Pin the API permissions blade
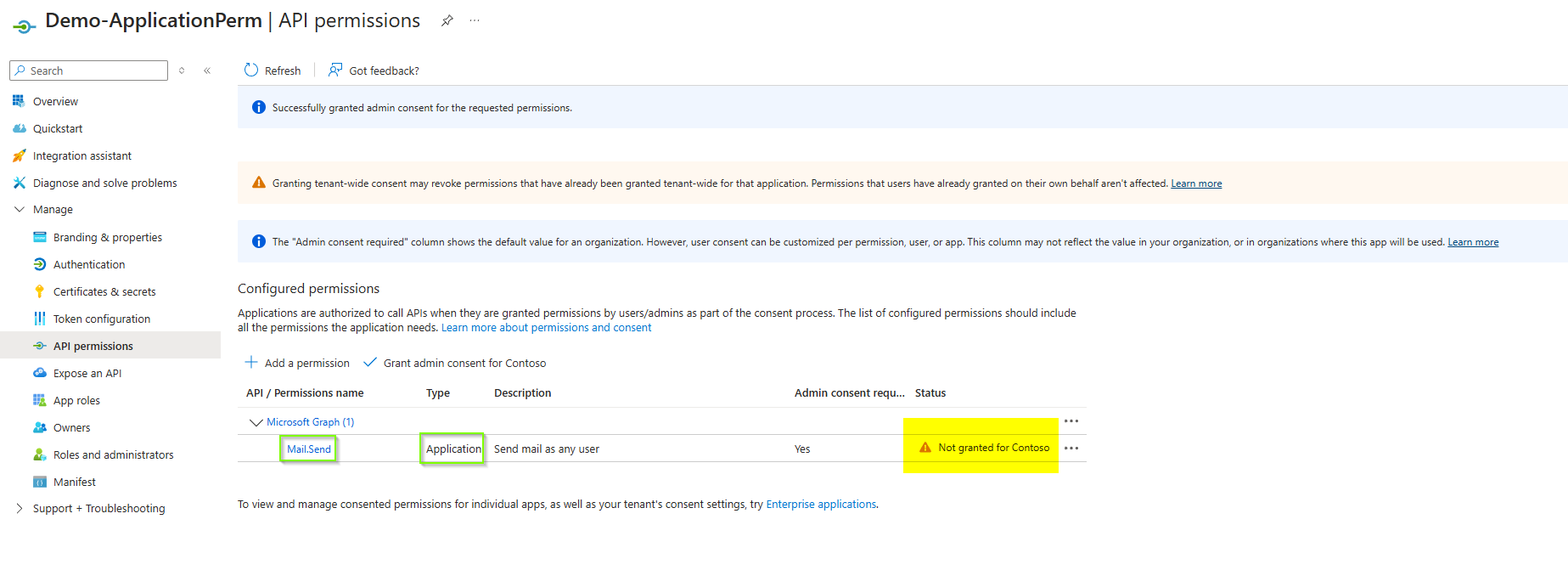Viewport: 1568px width, 570px height. coord(447,20)
